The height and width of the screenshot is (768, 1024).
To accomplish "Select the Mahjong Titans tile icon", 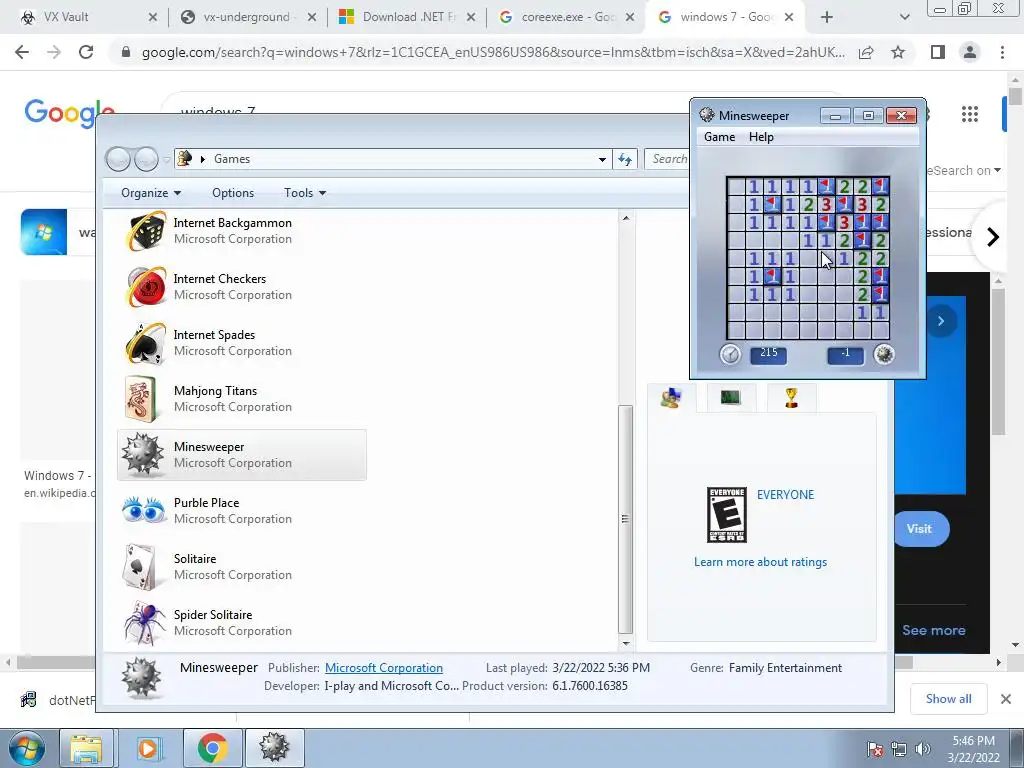I will (141, 399).
